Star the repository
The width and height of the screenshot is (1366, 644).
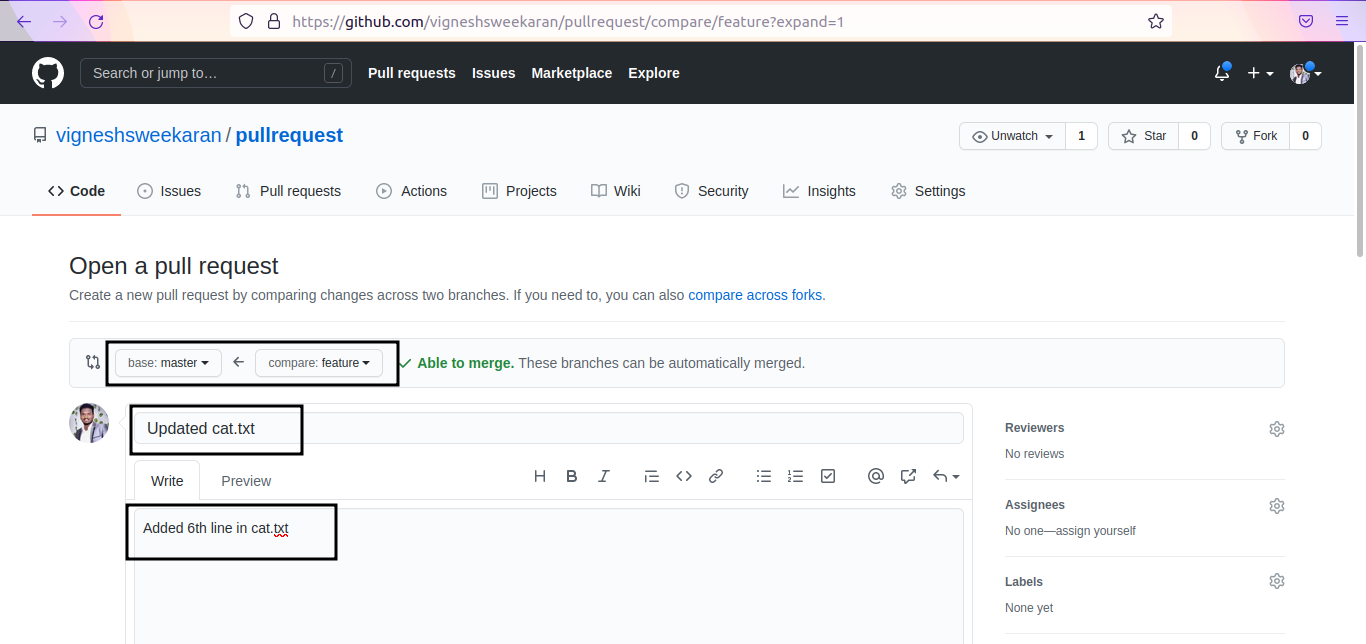coord(1143,136)
